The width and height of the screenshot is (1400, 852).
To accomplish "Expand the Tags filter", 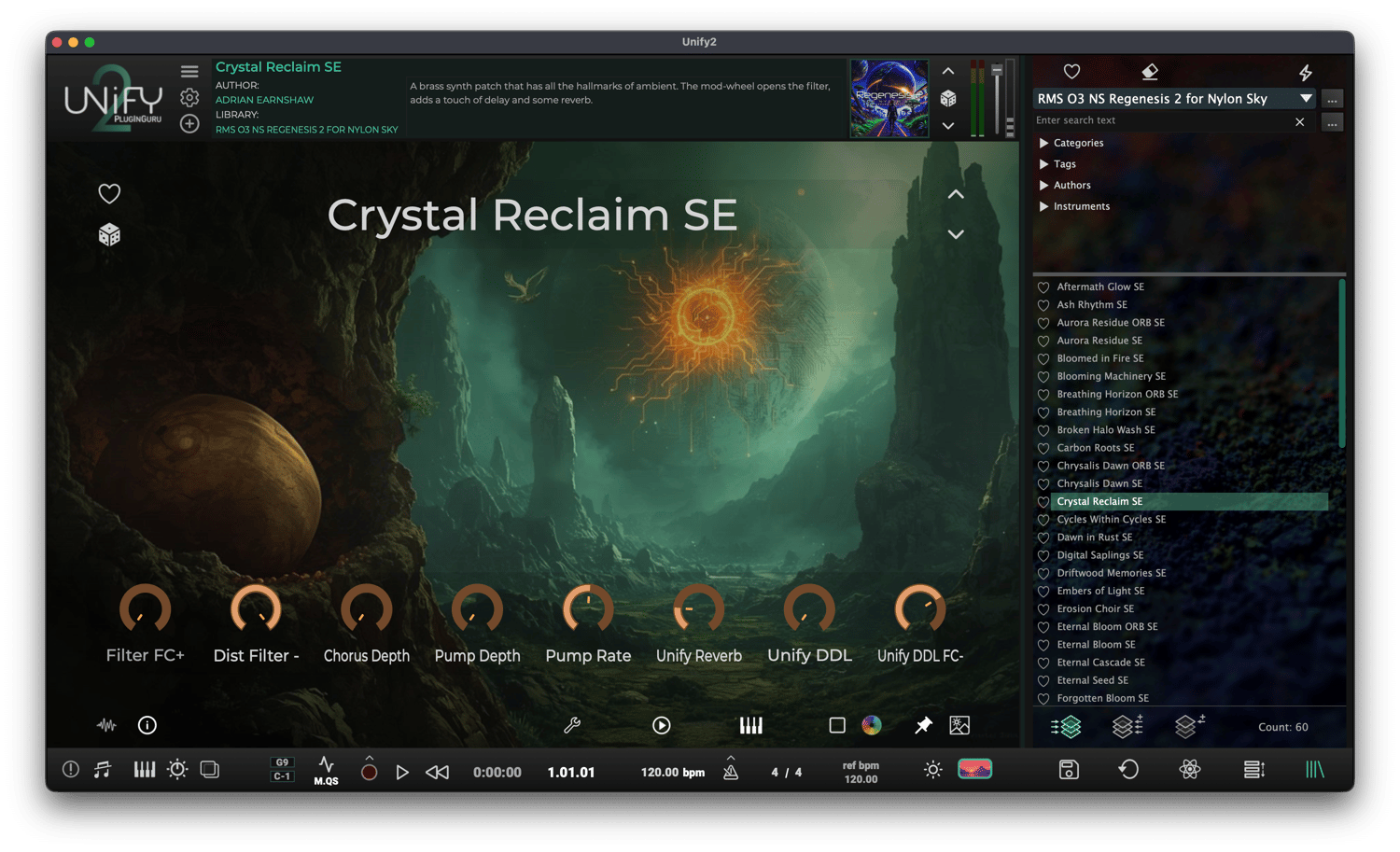I will pyautogui.click(x=1043, y=164).
